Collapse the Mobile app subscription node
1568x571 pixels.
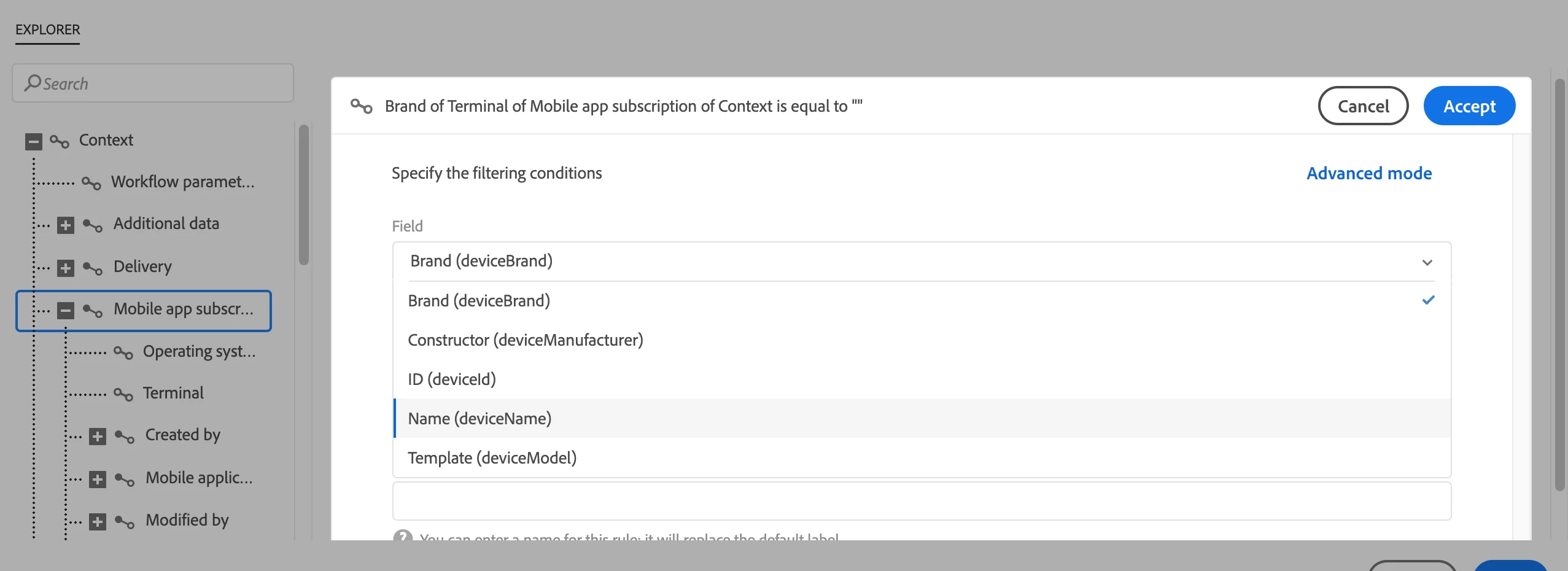click(66, 310)
